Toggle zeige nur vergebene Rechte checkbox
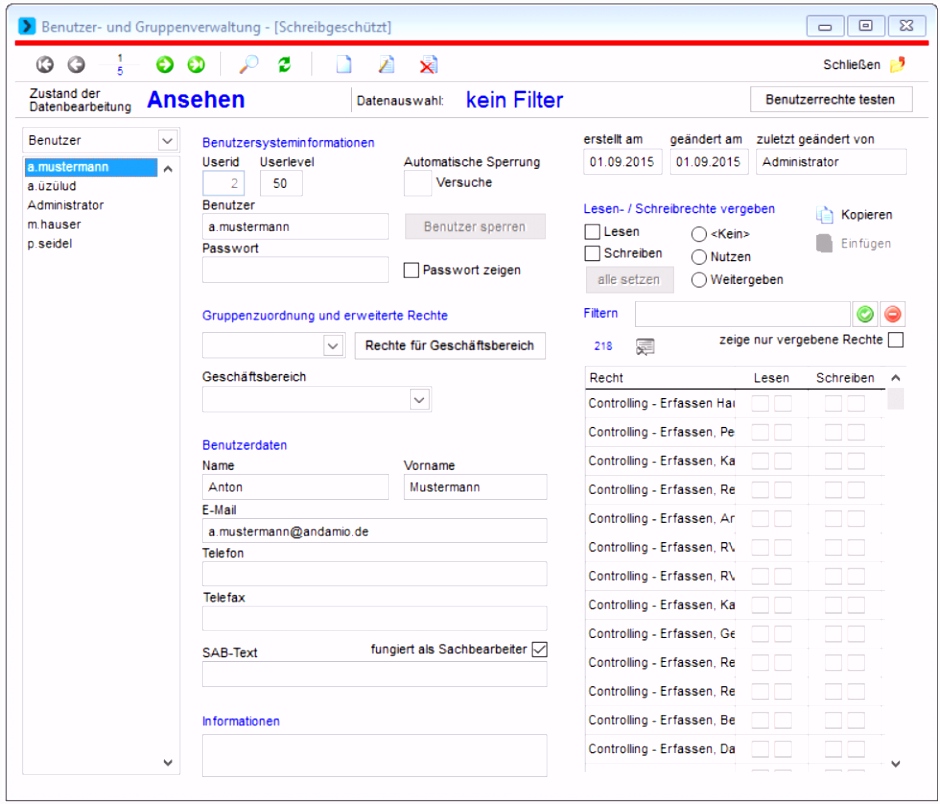 (x=896, y=340)
